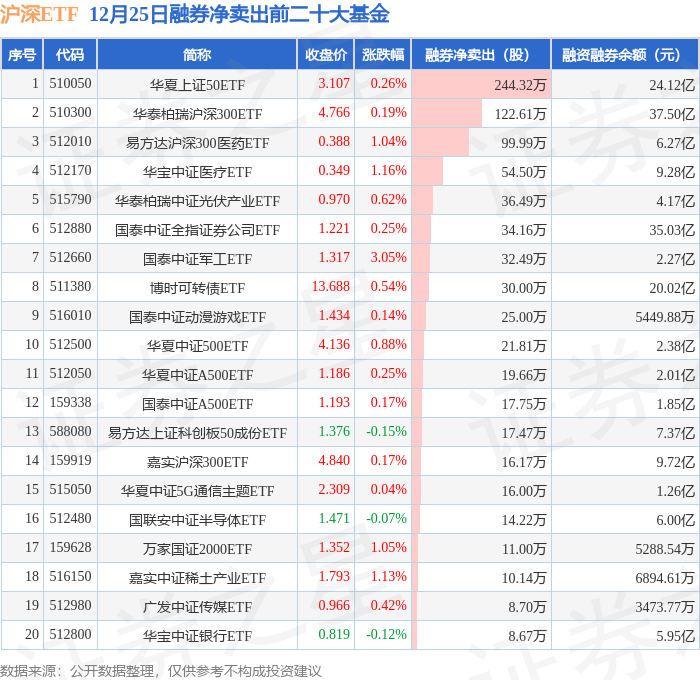Click the 收盘价 column header

point(326,54)
